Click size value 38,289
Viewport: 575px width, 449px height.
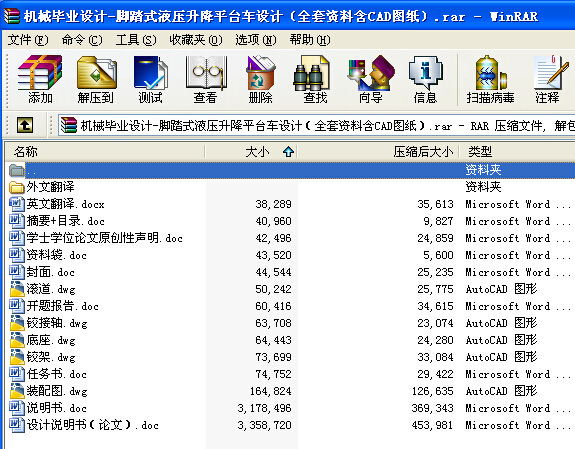pyautogui.click(x=274, y=204)
